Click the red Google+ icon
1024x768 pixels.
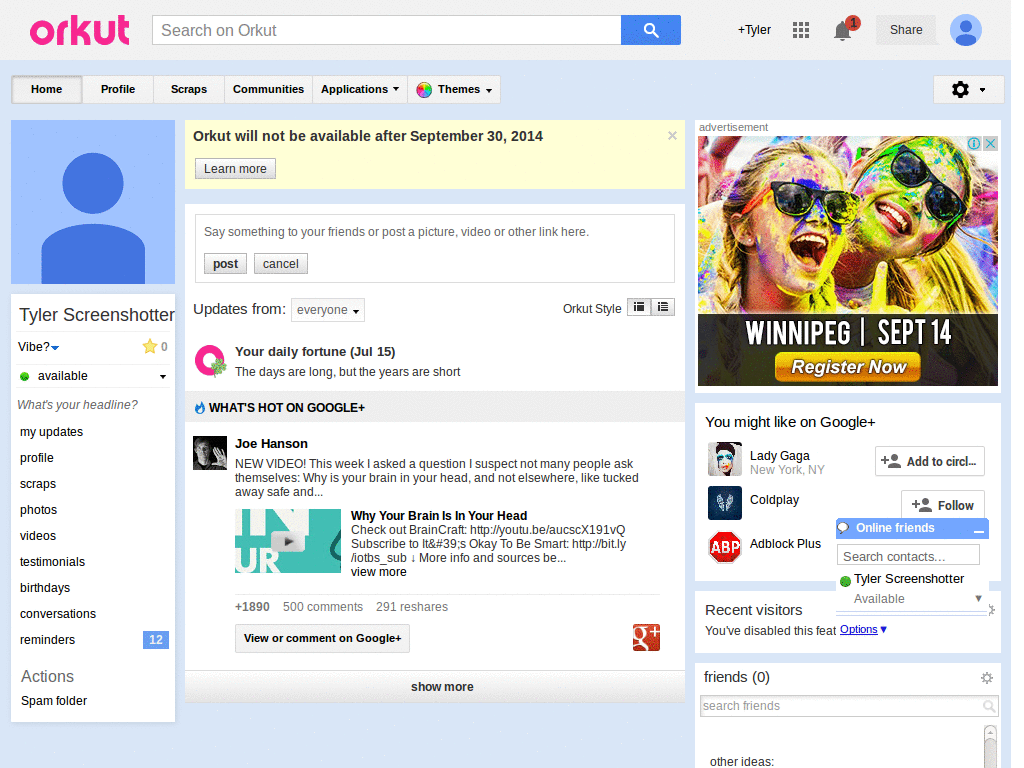[646, 638]
